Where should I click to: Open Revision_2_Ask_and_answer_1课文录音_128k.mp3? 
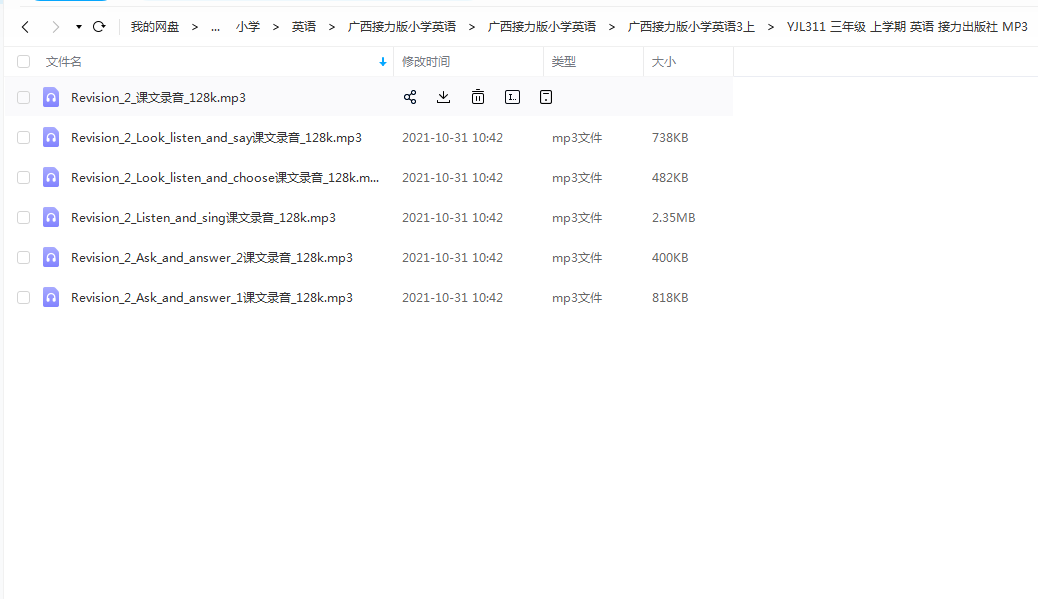(x=212, y=297)
